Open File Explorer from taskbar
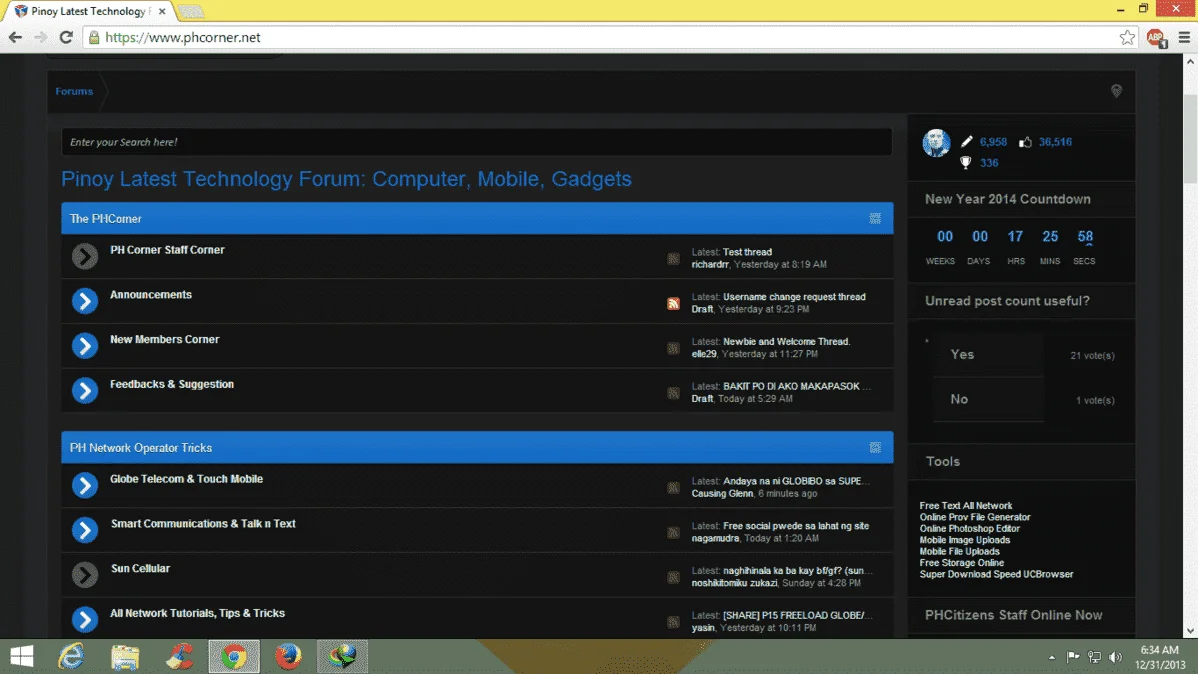Viewport: 1198px width, 674px height. (x=125, y=656)
